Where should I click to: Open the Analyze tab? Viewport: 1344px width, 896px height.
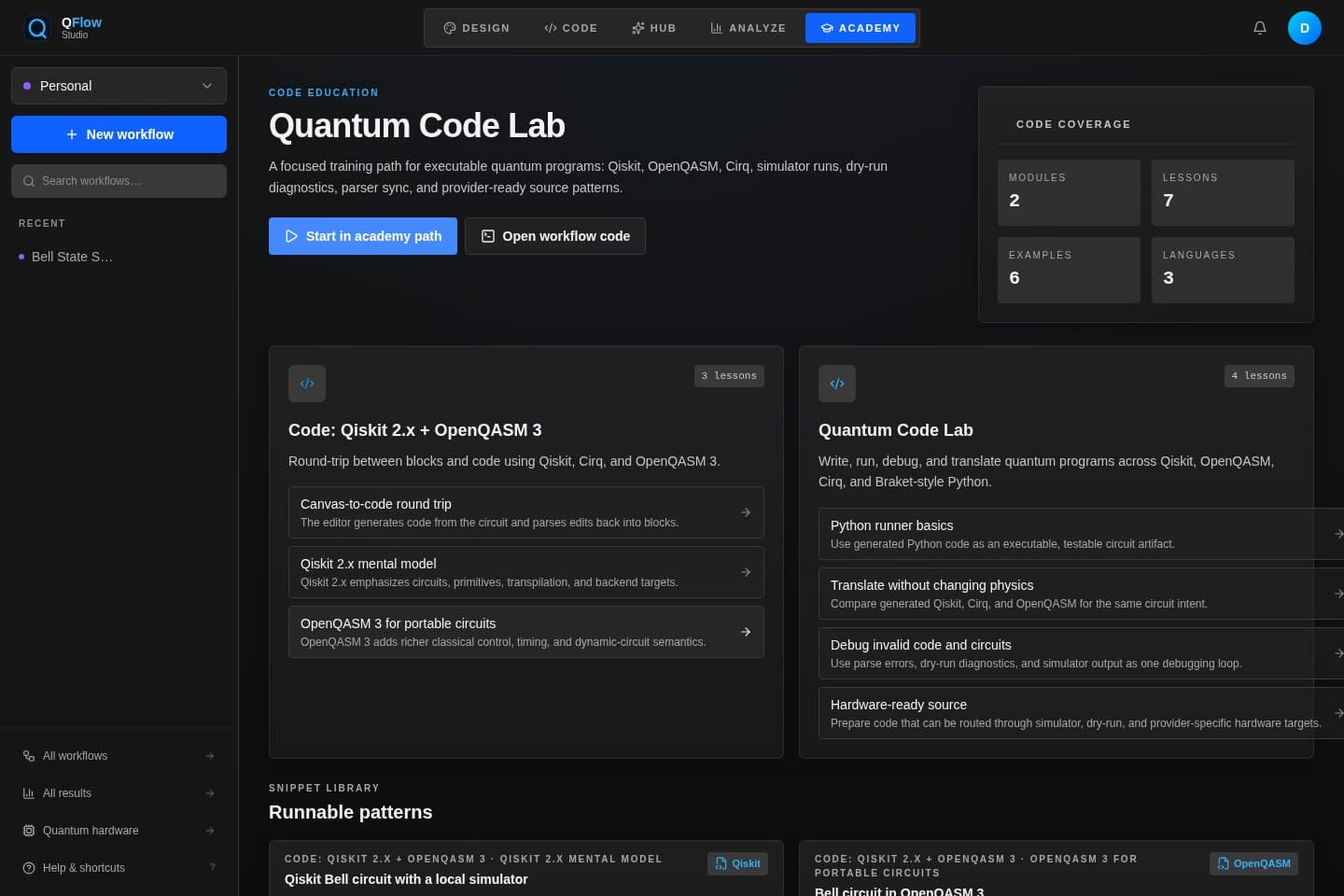coord(749,28)
